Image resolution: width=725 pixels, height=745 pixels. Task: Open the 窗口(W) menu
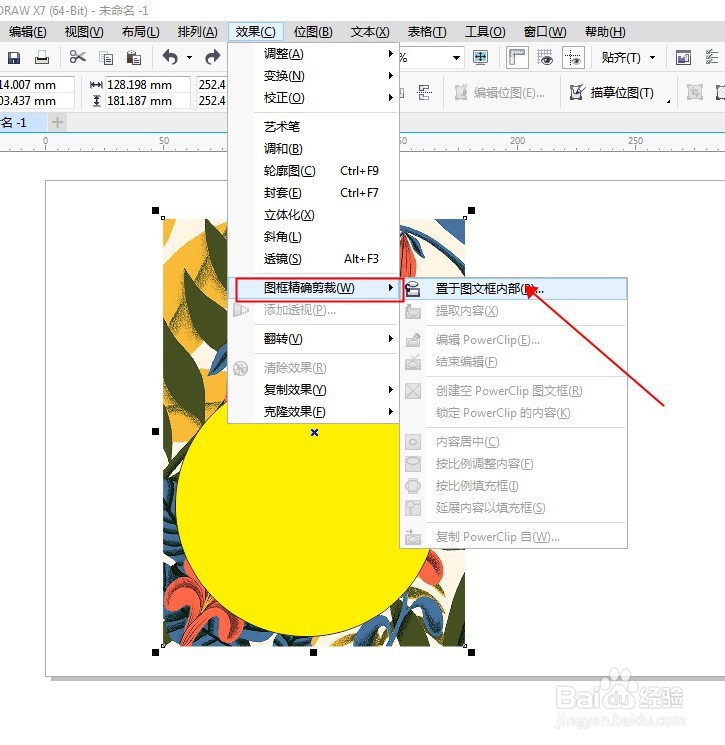pos(545,32)
